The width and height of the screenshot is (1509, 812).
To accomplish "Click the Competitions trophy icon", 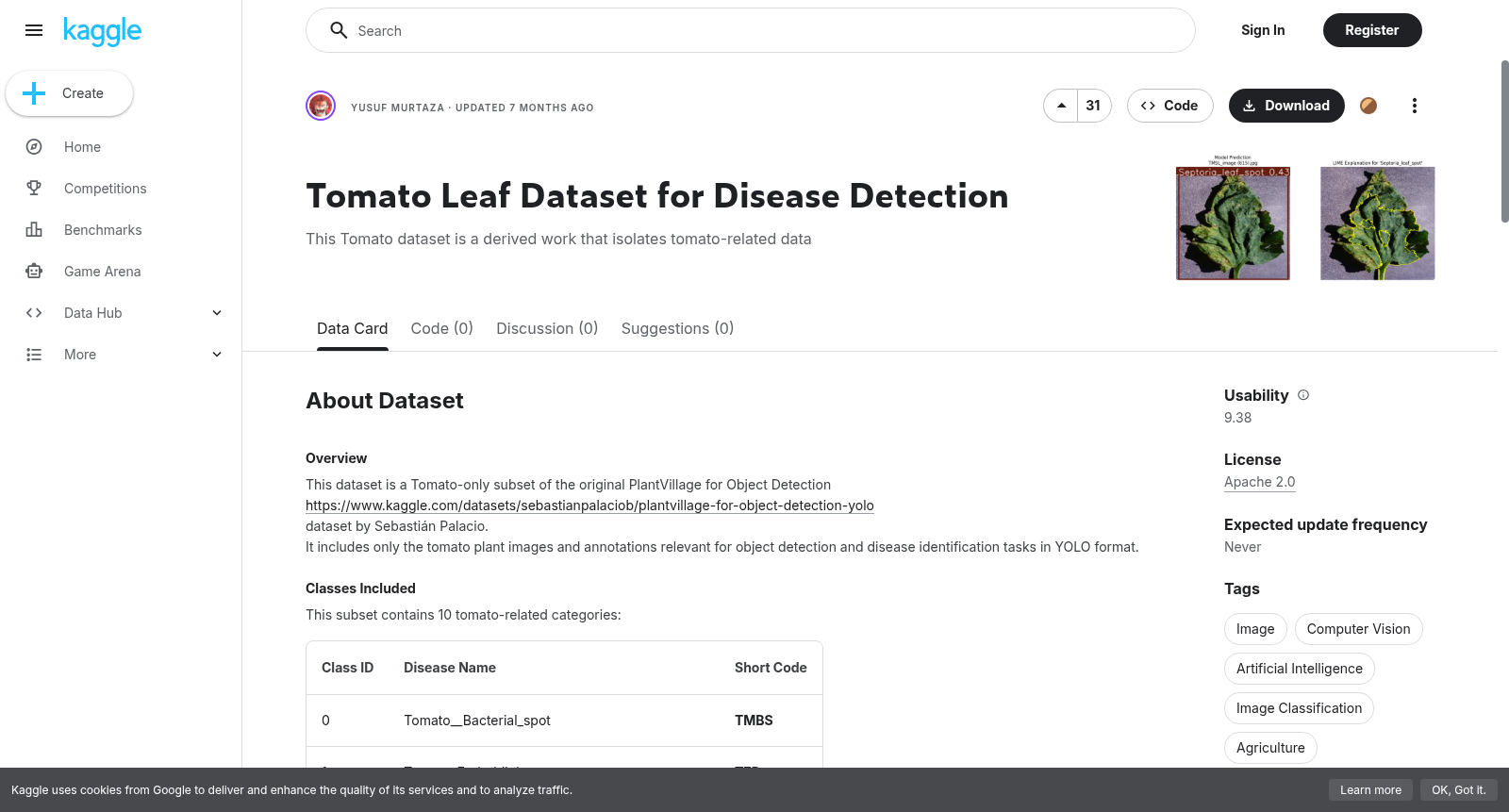I will (x=34, y=189).
